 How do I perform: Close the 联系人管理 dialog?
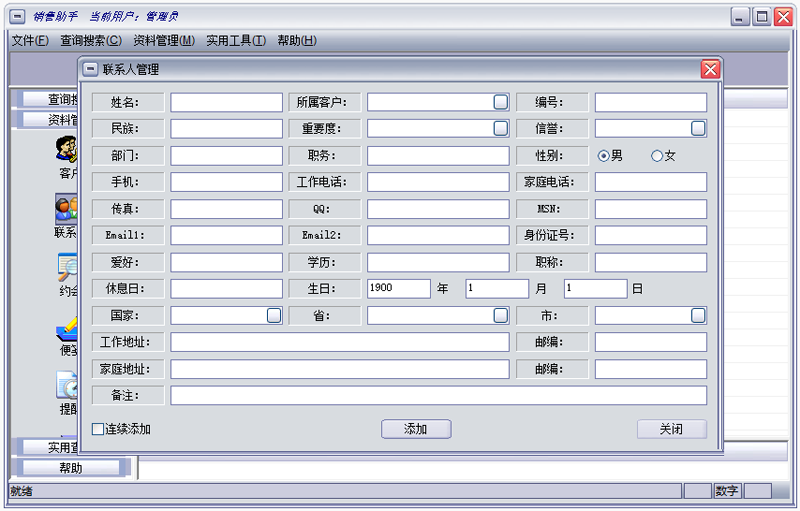point(710,69)
